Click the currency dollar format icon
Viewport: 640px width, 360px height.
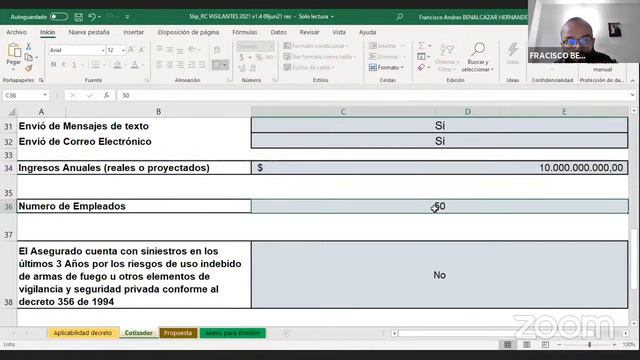242,57
